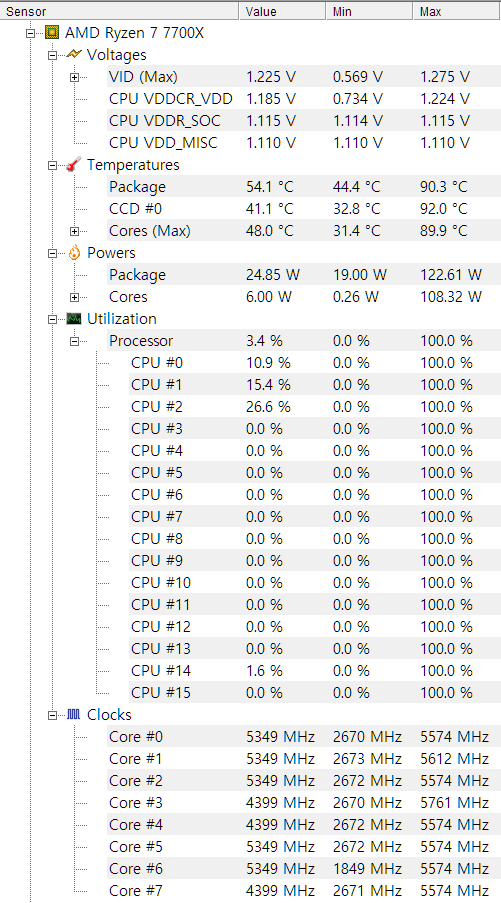
Task: Select the CPU #0 utilization row
Action: click(x=314, y=363)
